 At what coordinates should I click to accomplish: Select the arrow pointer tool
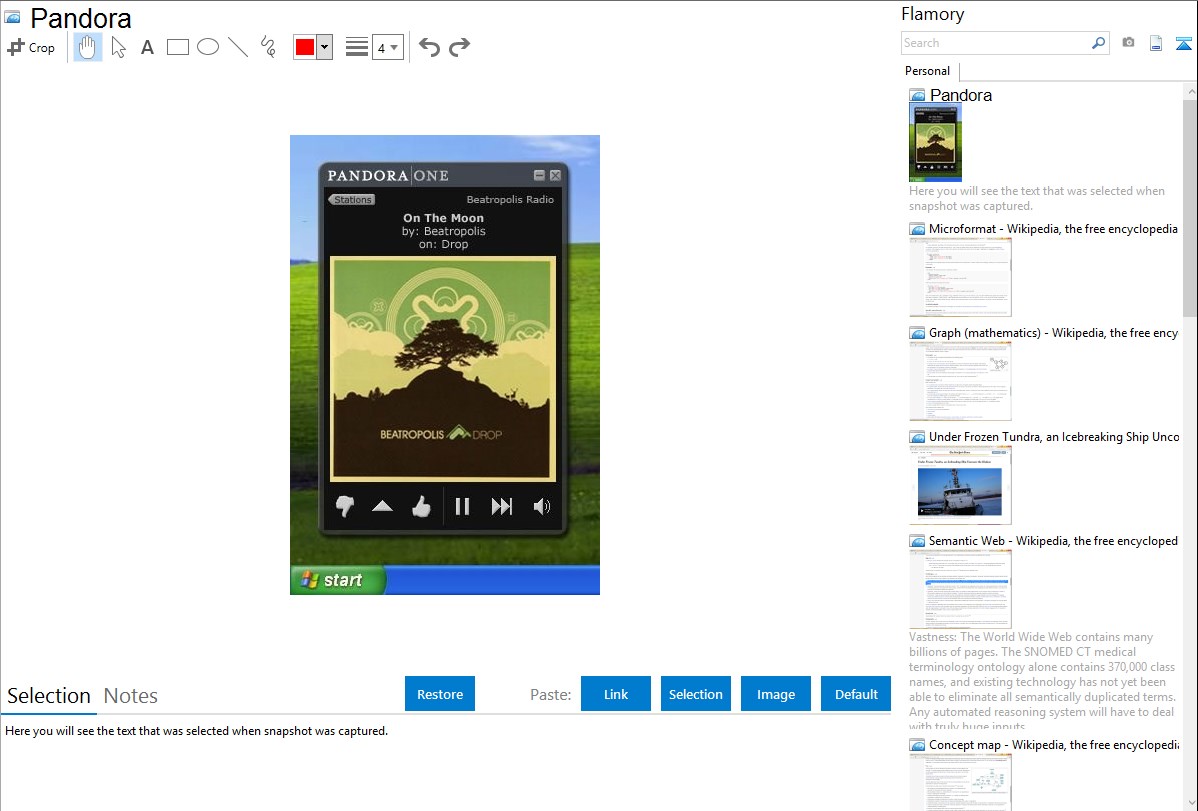pyautogui.click(x=118, y=47)
